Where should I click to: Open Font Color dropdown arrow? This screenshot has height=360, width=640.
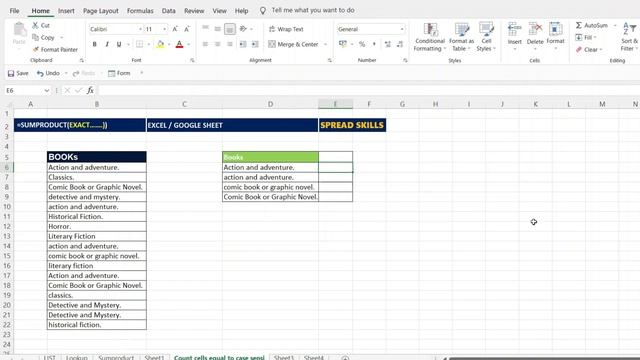click(189, 44)
